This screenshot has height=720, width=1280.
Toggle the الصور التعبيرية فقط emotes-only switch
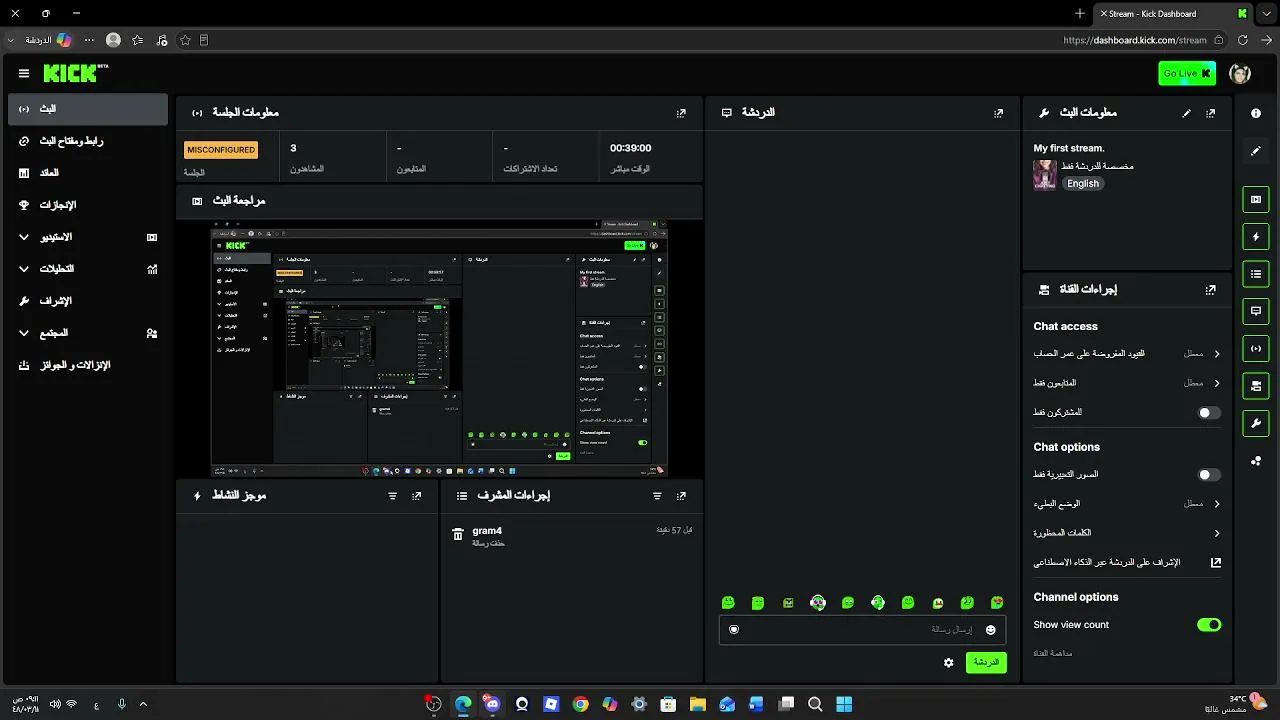pos(1209,475)
